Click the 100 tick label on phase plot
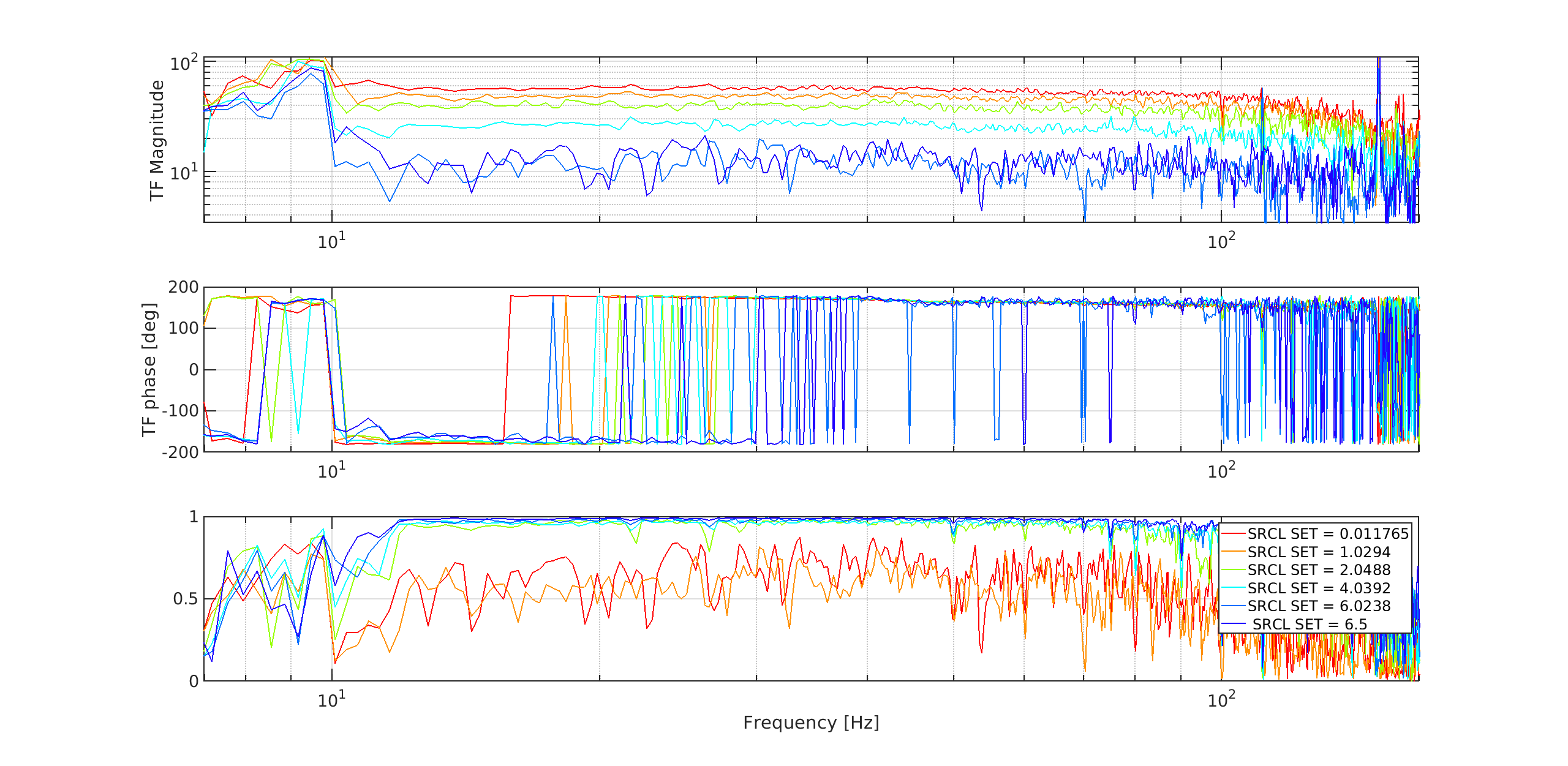This screenshot has width=1568, height=766. coord(183,328)
